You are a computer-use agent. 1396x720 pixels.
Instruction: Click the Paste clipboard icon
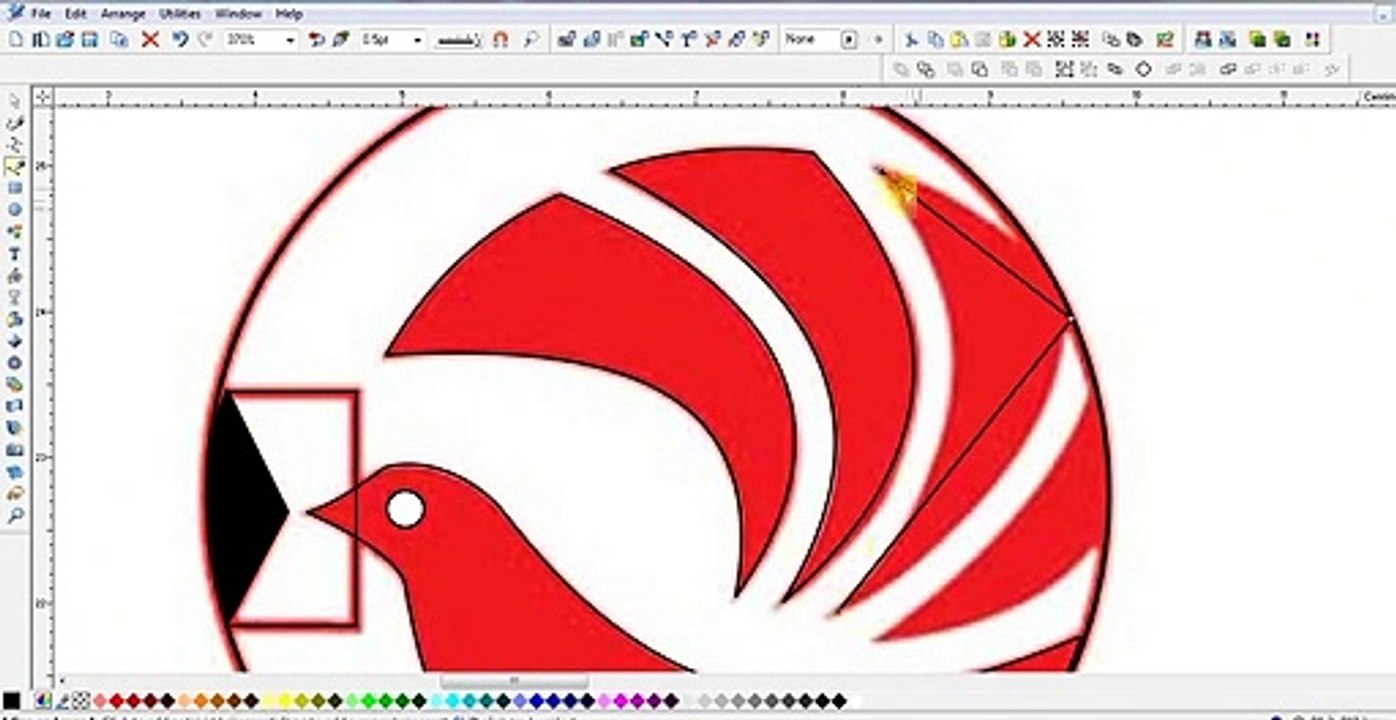[x=959, y=40]
